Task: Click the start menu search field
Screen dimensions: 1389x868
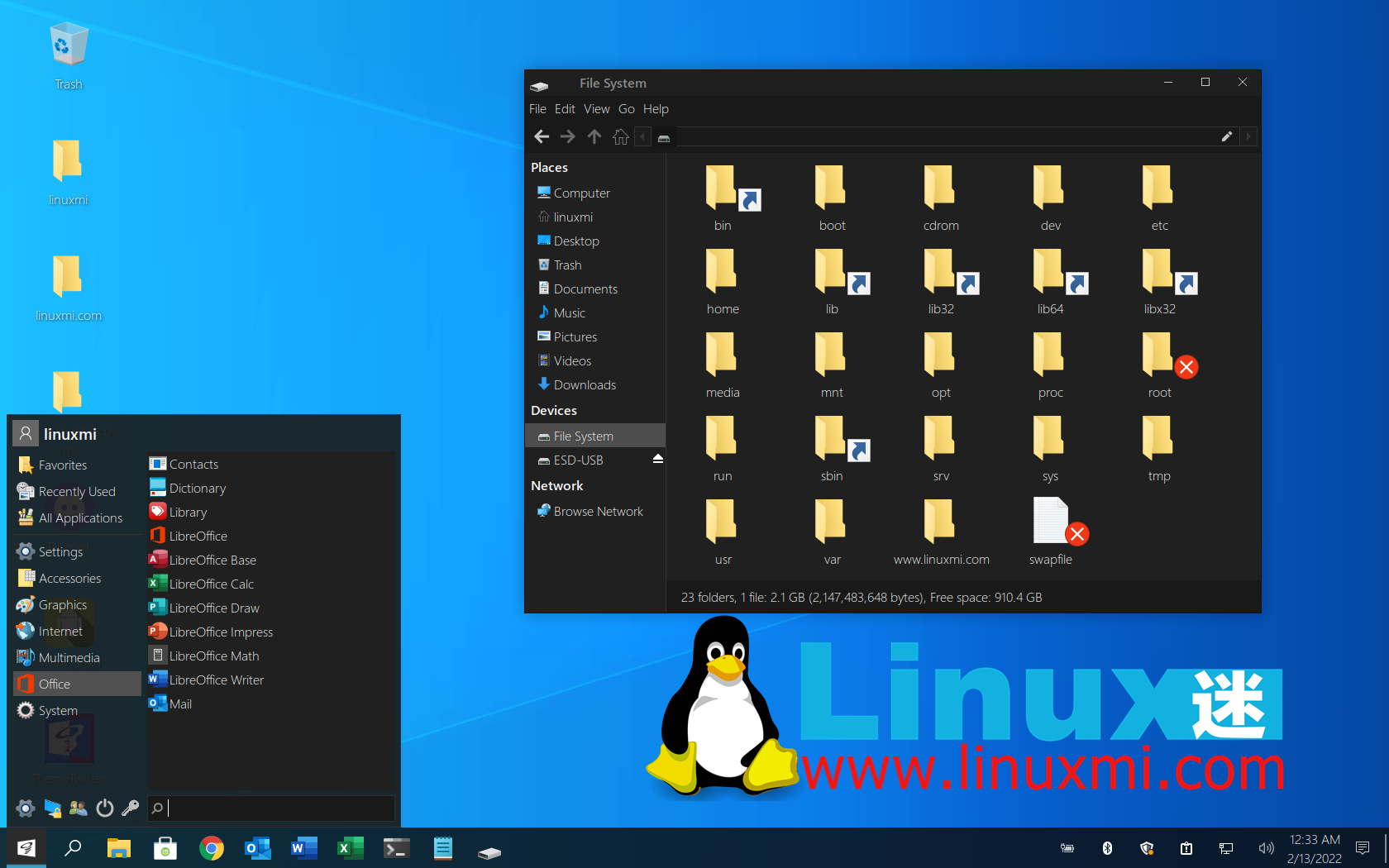Action: [x=271, y=808]
